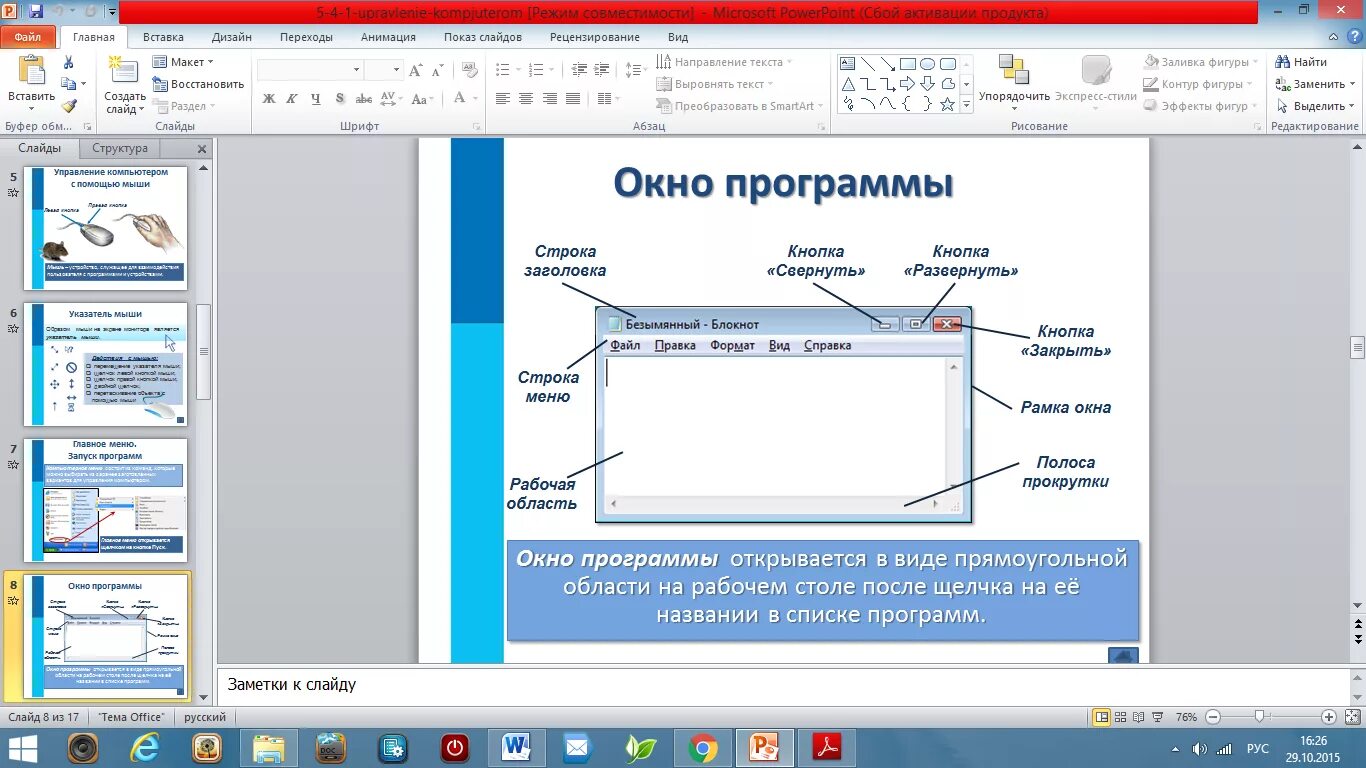Click the numbered list icon
This screenshot has width=1366, height=768.
click(535, 70)
